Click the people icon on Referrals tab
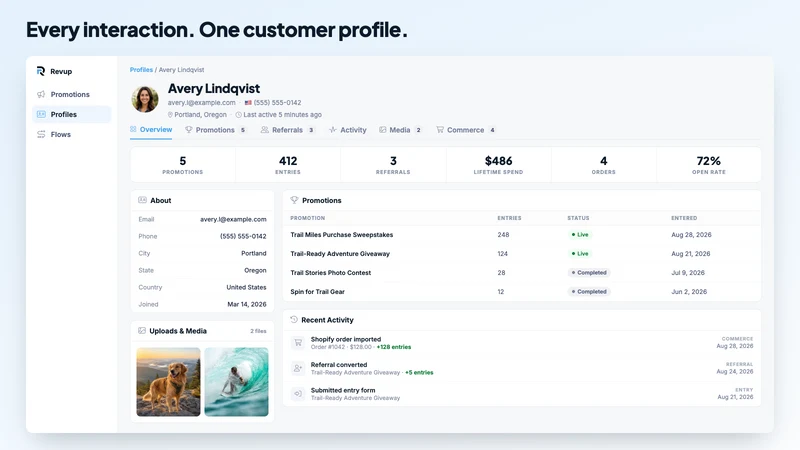800x450 pixels. tap(264, 130)
